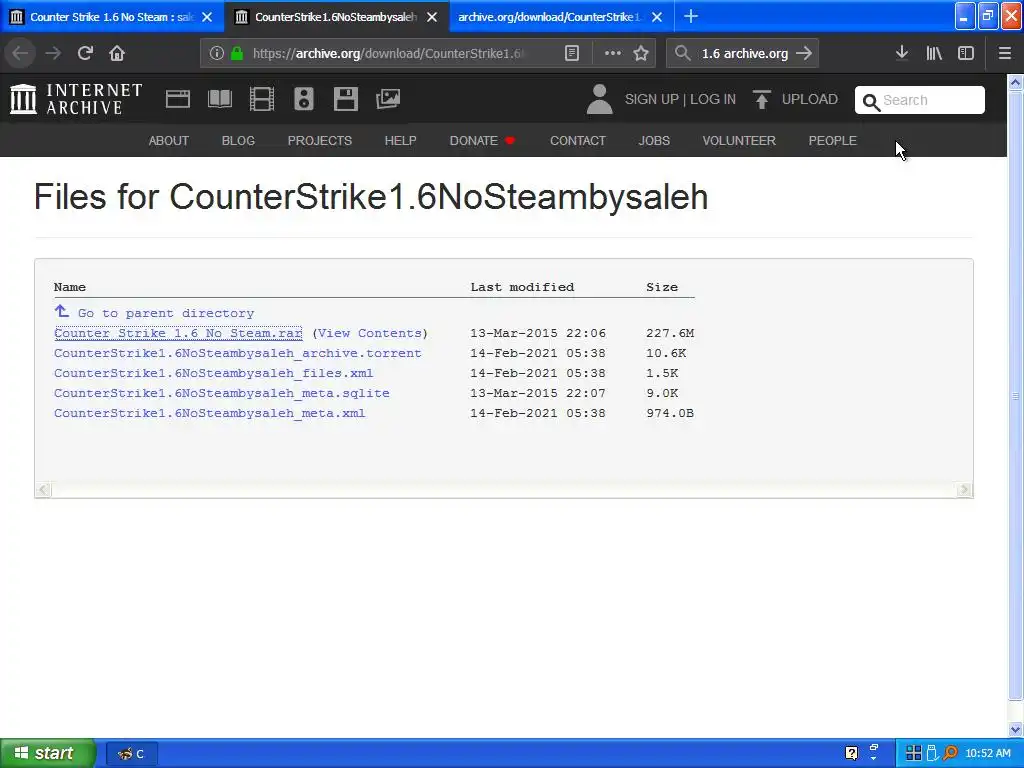Click Go to parent directory link
The image size is (1024, 768).
(166, 313)
